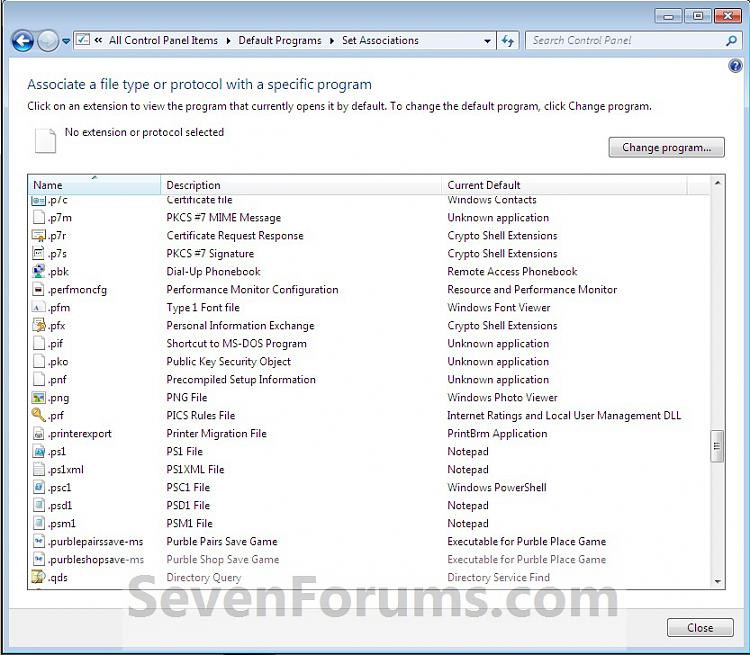
Task: Click the Control Panel address bar icon
Action: (83, 40)
